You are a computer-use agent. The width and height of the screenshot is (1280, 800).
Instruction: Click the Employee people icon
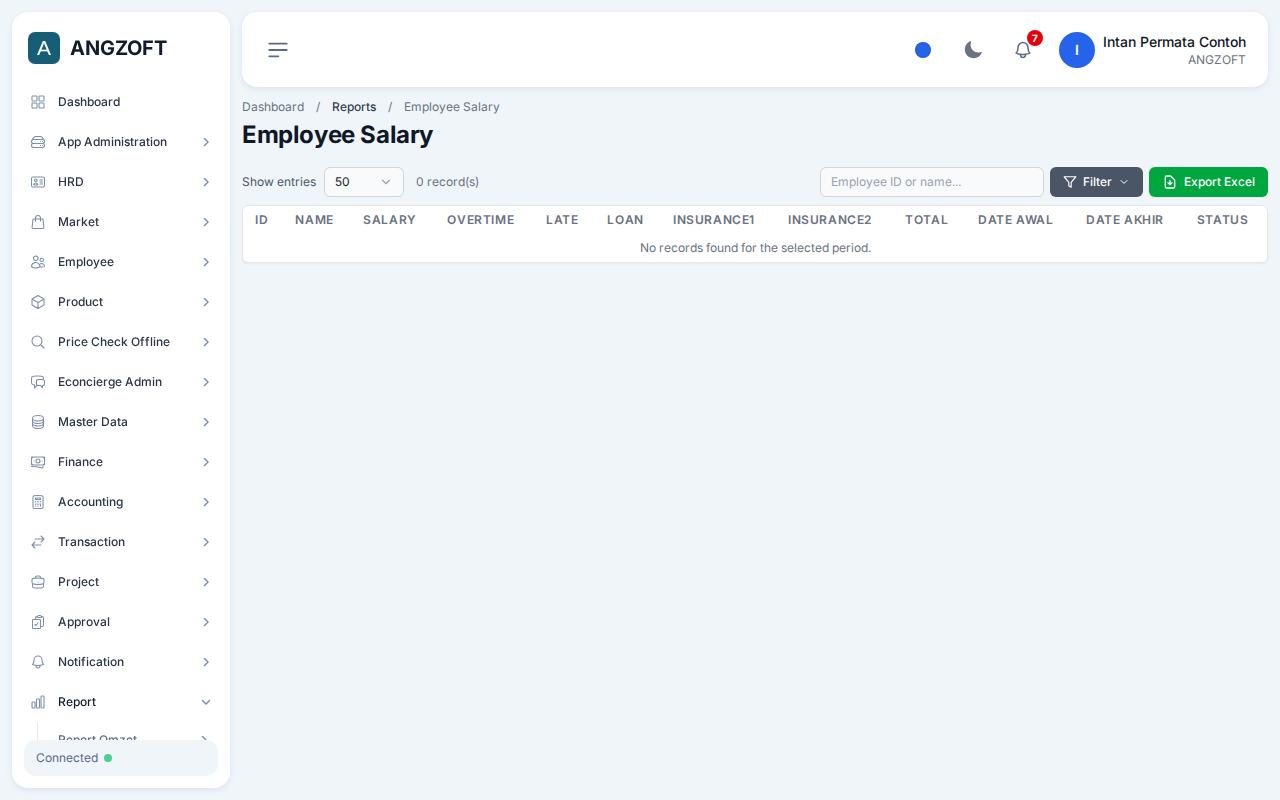[38, 262]
